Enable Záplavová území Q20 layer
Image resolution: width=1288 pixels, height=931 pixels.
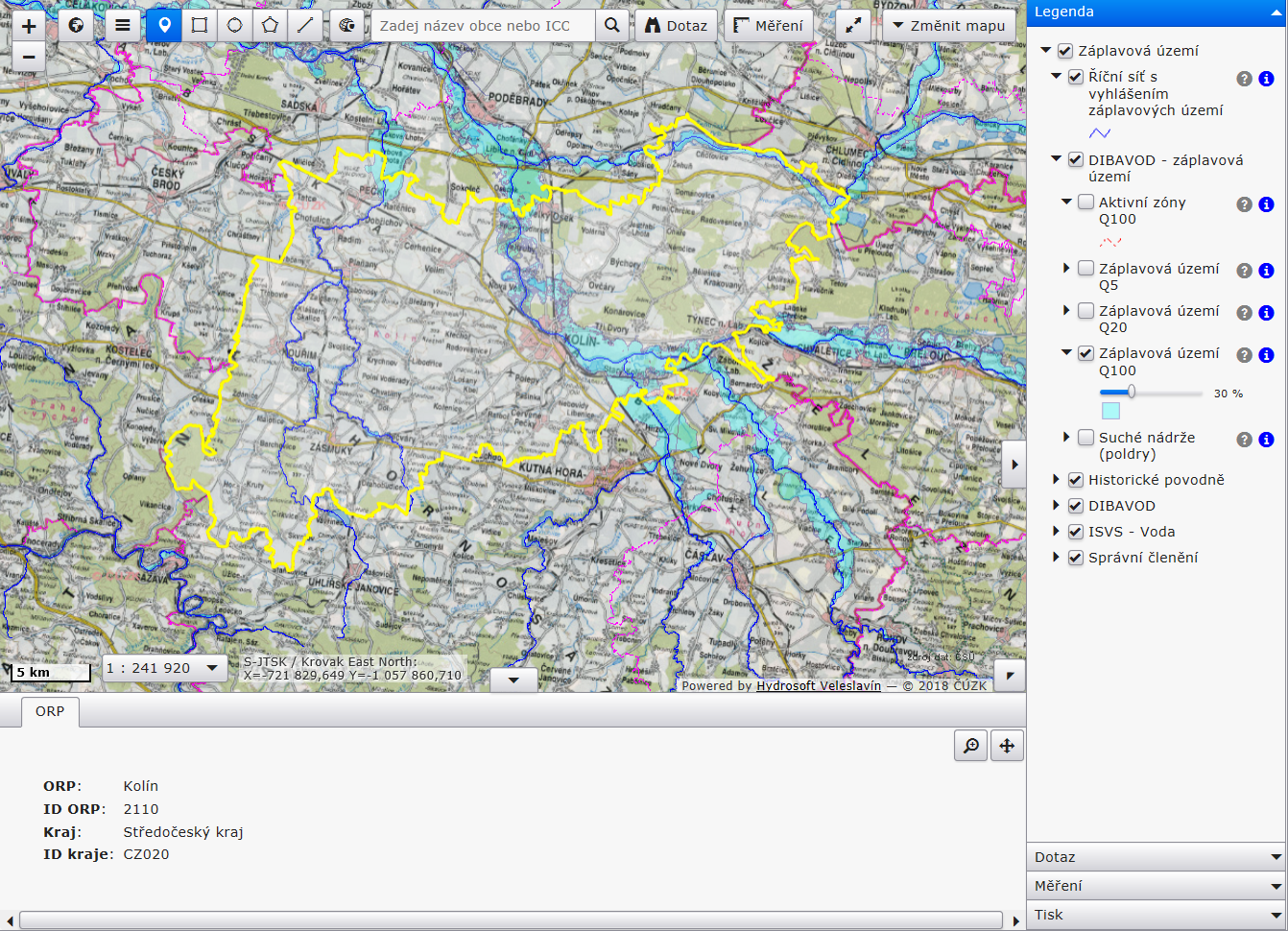(1085, 311)
